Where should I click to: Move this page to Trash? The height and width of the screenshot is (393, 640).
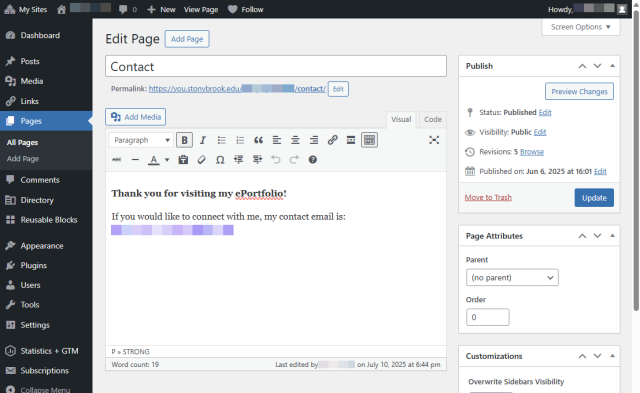coord(488,197)
